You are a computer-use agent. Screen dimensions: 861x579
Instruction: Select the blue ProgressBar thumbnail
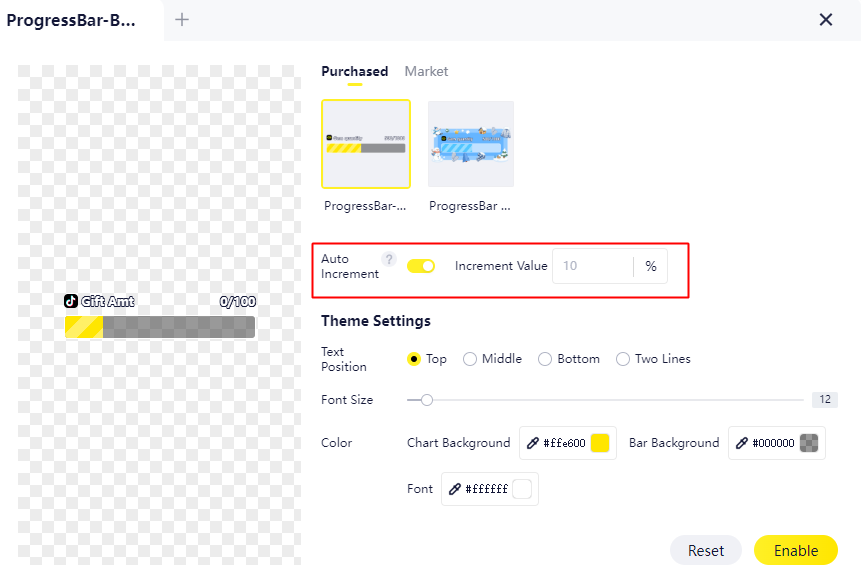pos(471,144)
